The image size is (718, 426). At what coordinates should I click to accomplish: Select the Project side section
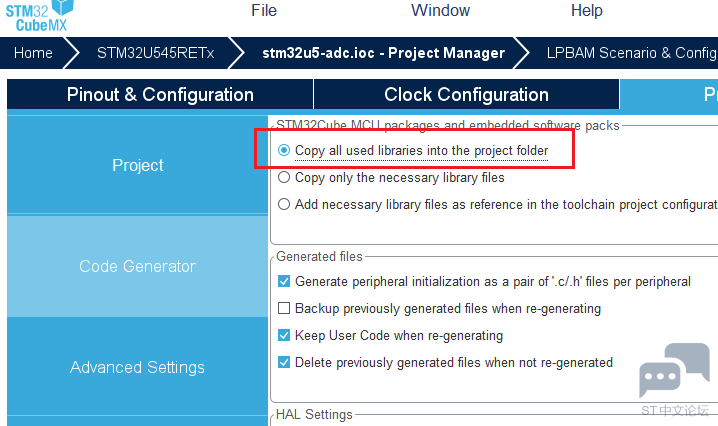(137, 165)
